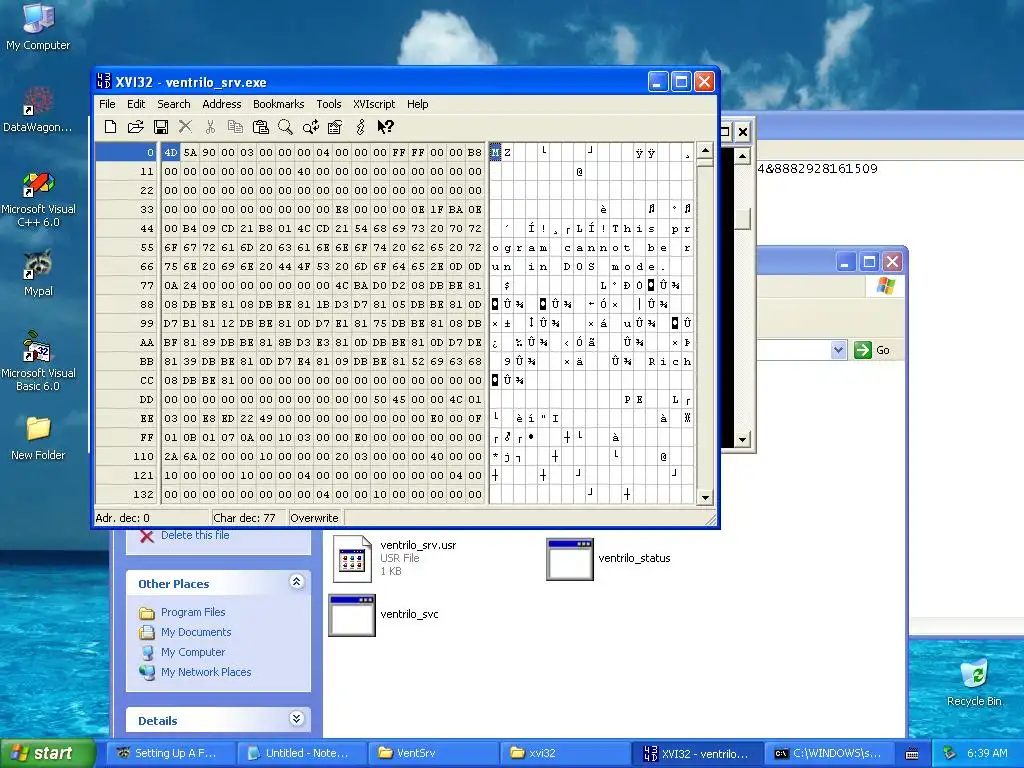Collapse the Other Places panel

click(x=296, y=582)
